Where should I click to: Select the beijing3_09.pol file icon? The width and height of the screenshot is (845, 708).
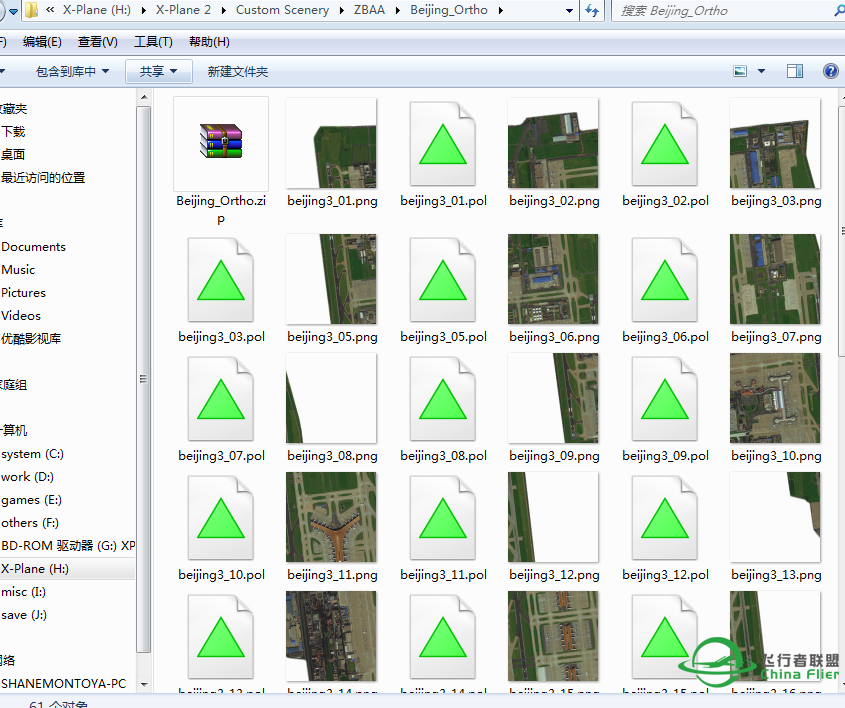click(x=665, y=399)
